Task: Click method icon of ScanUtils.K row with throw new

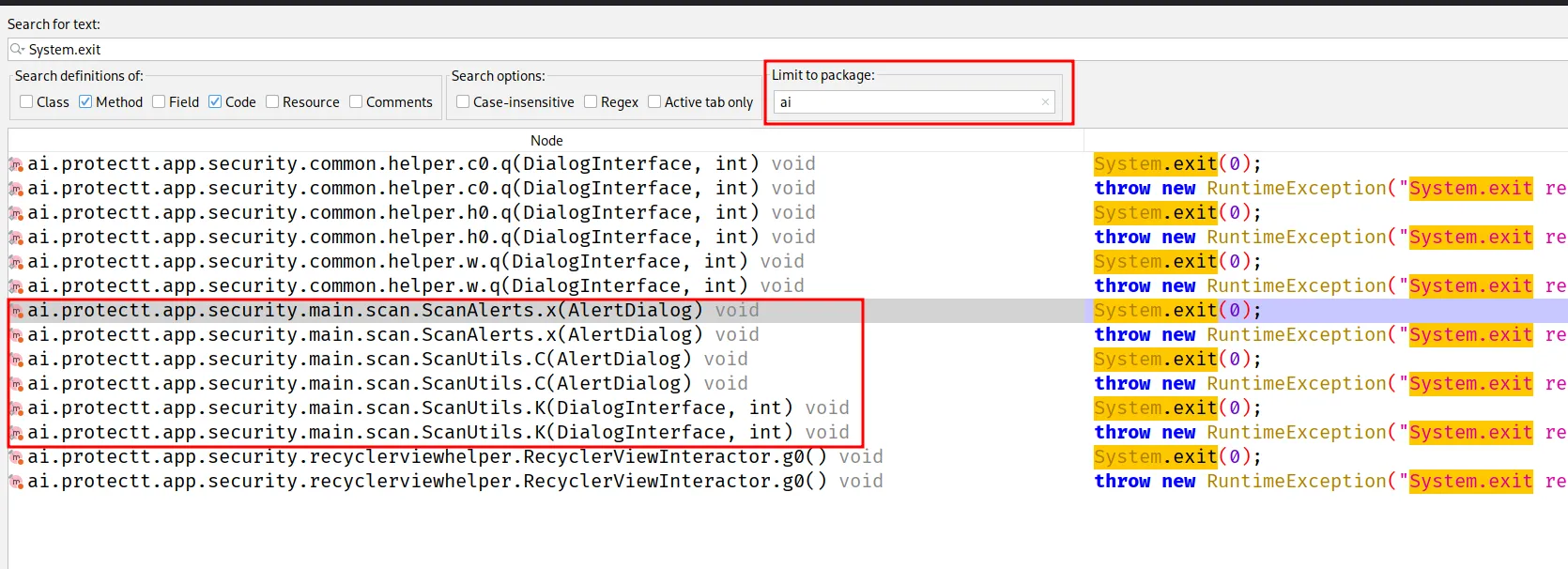Action: click(x=16, y=433)
